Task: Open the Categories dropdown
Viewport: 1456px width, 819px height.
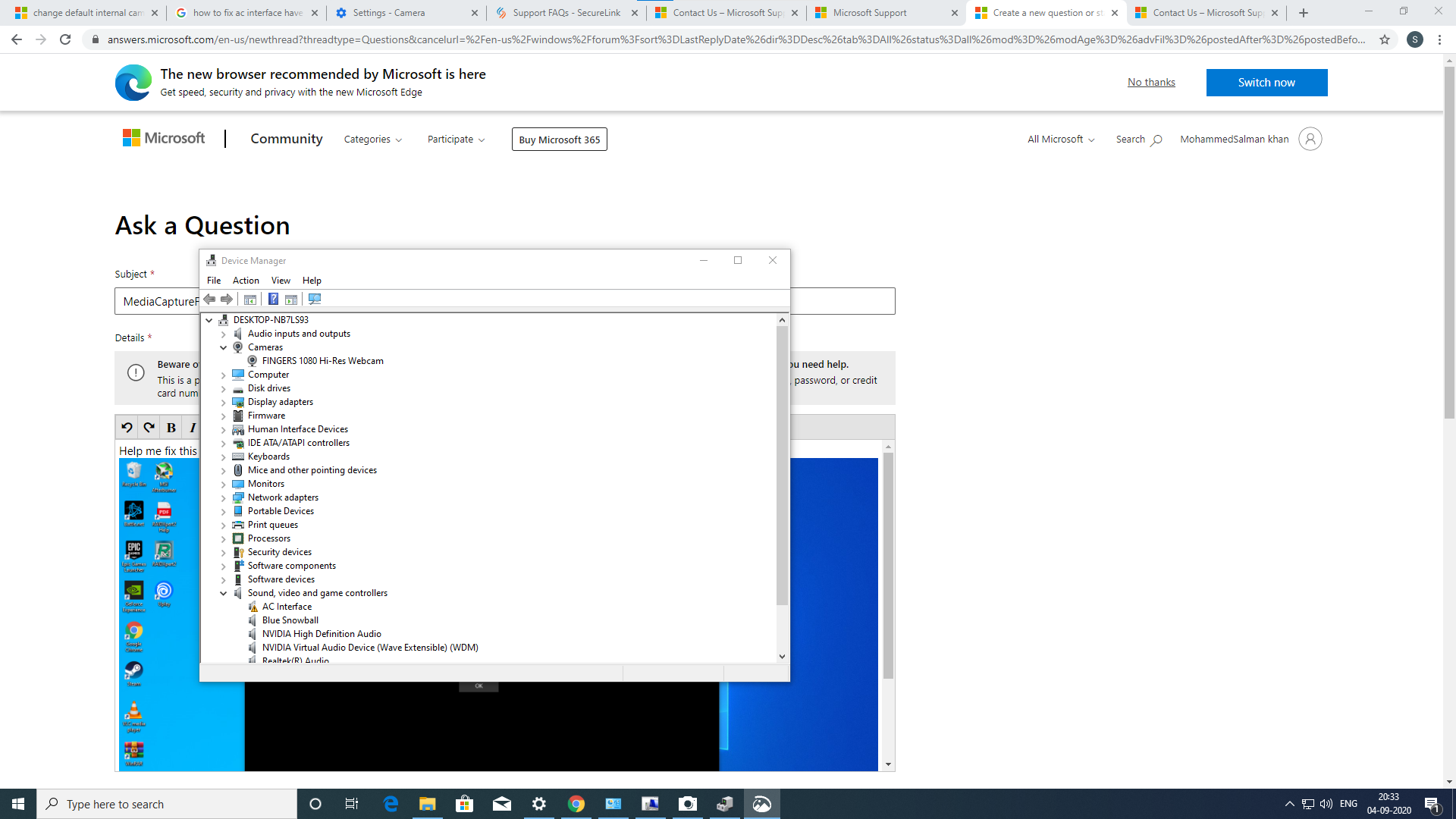Action: tap(372, 140)
